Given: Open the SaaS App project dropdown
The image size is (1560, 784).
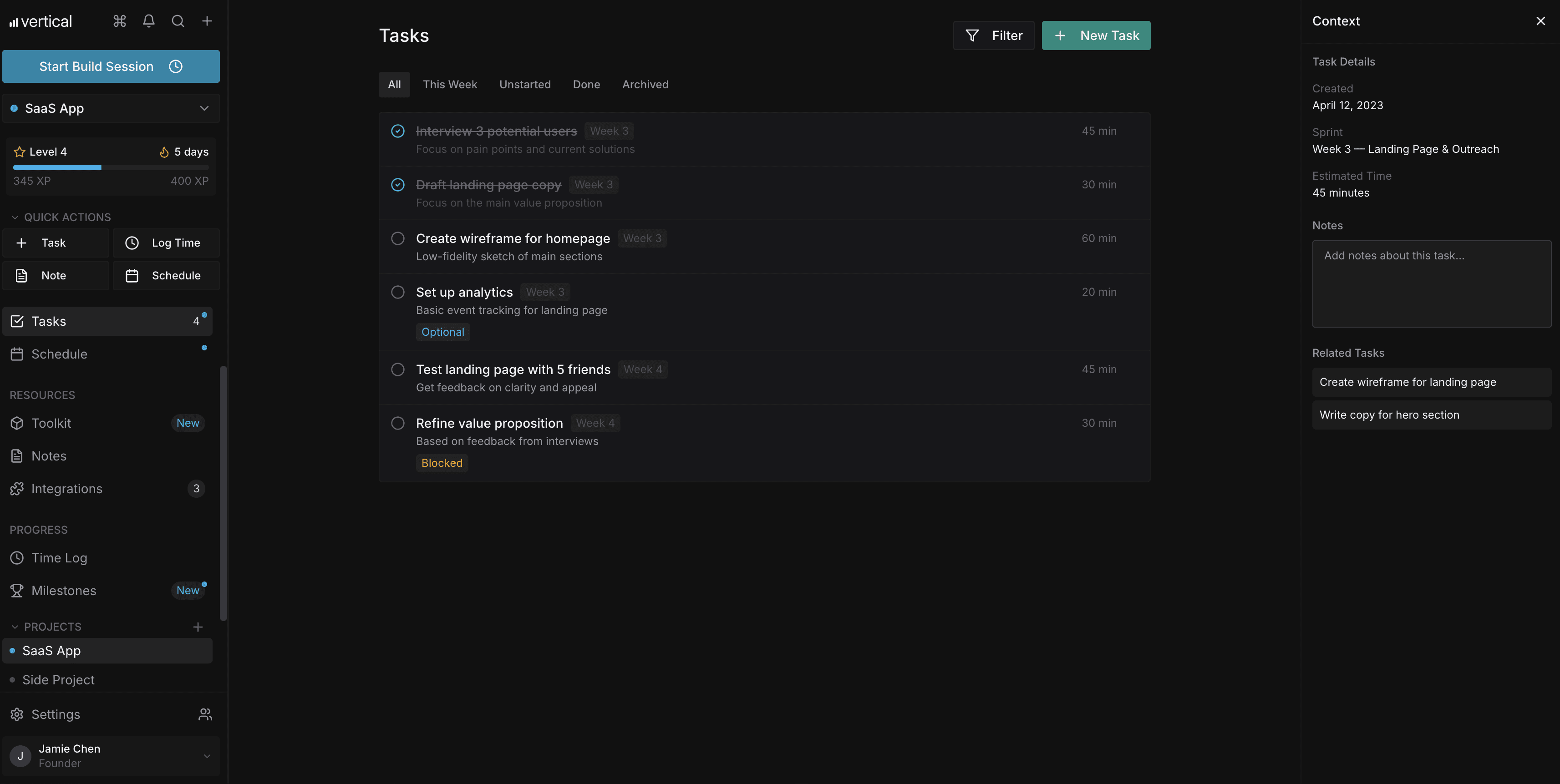Looking at the screenshot, I should pyautogui.click(x=111, y=108).
